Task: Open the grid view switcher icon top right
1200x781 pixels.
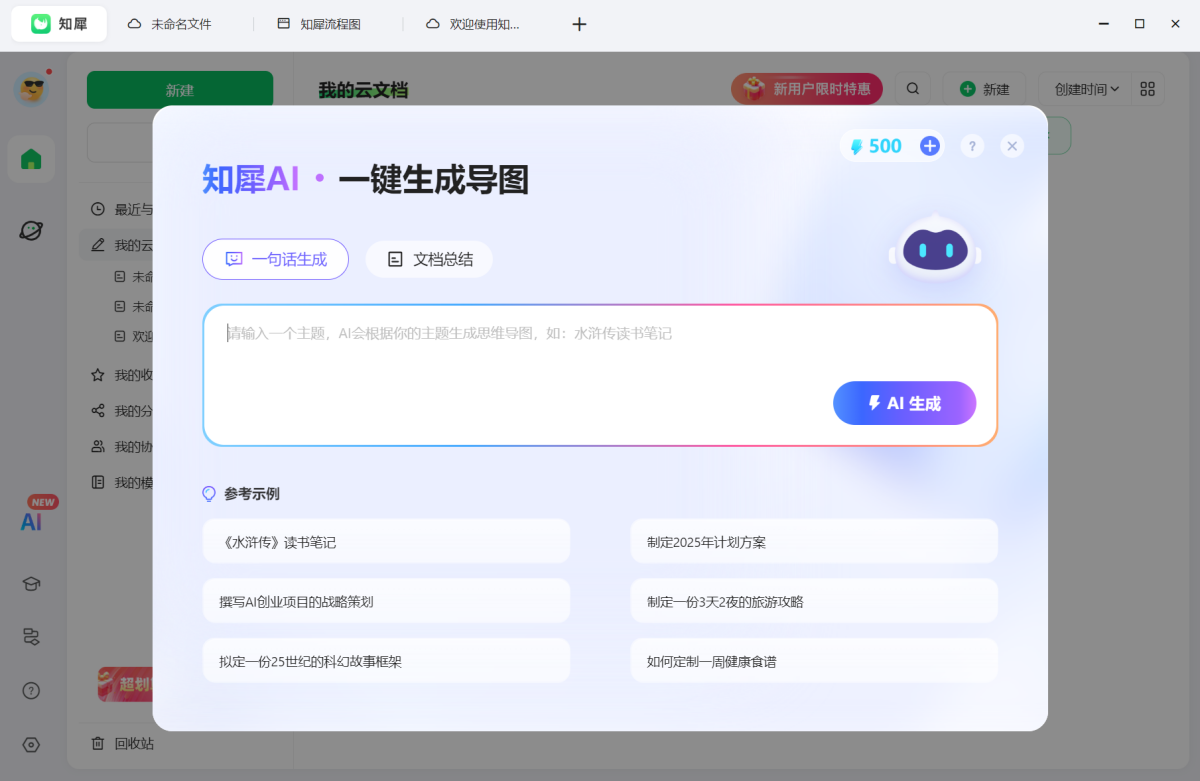Action: pos(1146,89)
